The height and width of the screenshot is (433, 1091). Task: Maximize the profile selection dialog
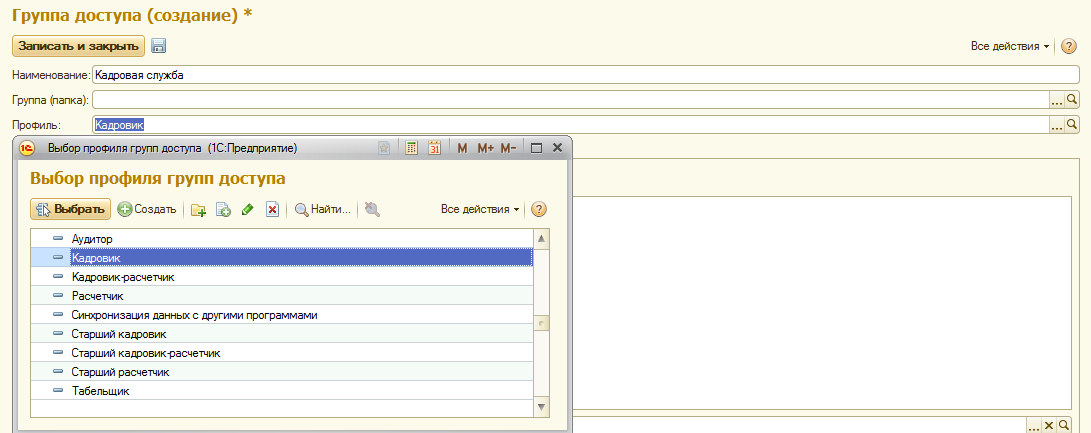coord(536,148)
